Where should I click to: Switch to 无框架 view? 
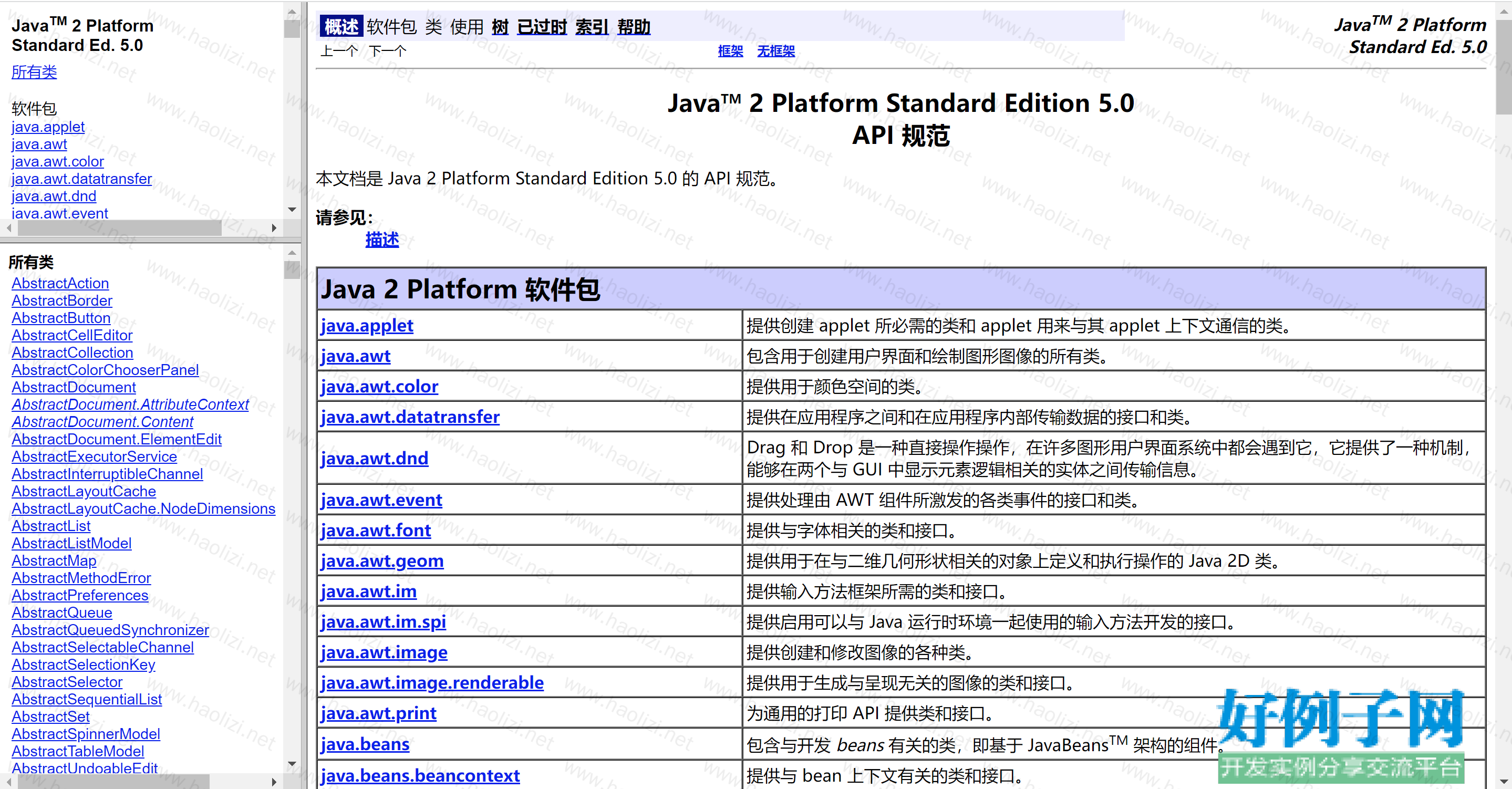pos(775,51)
